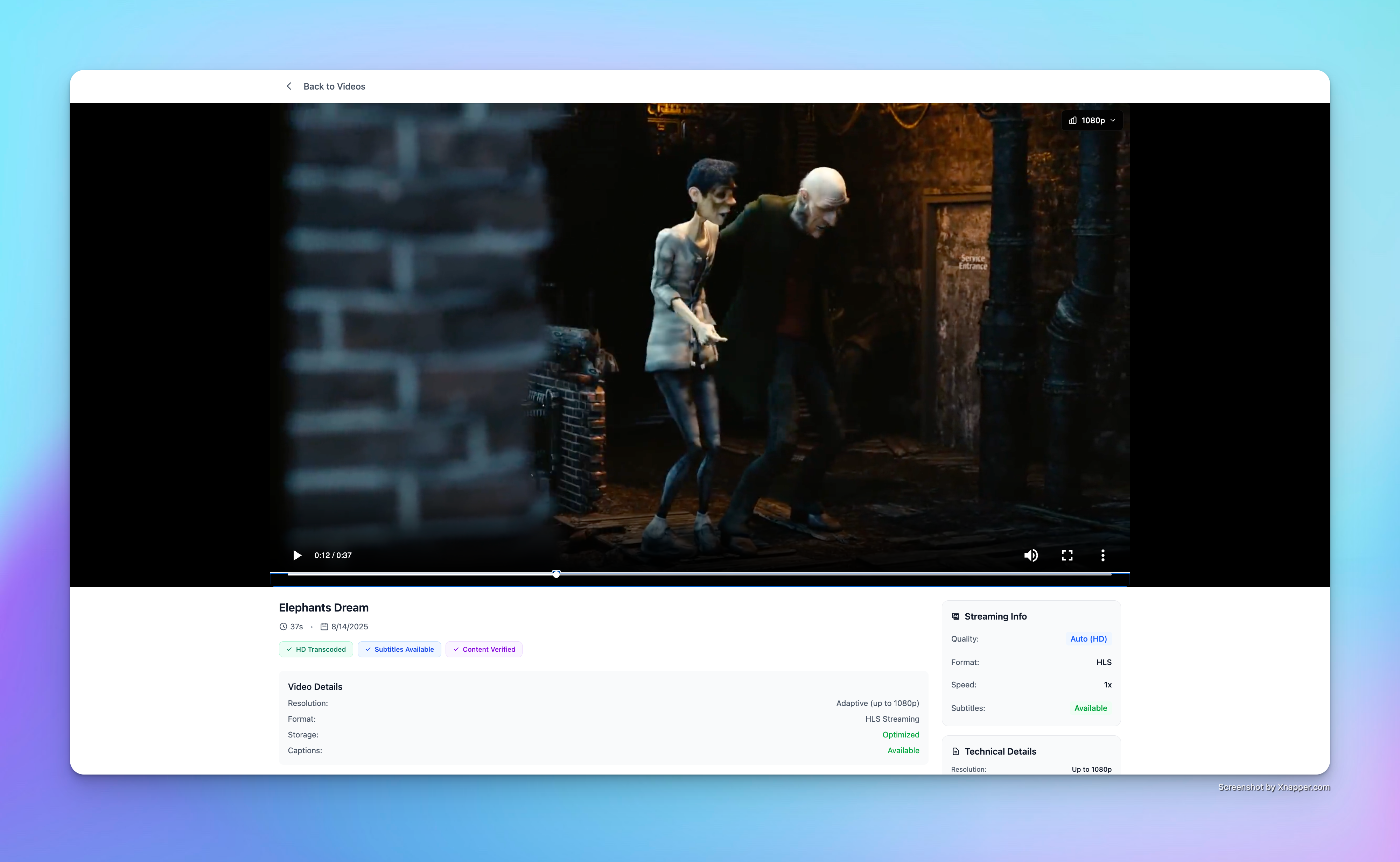Play the Elephants Dream video
This screenshot has height=862, width=1400.
[297, 555]
